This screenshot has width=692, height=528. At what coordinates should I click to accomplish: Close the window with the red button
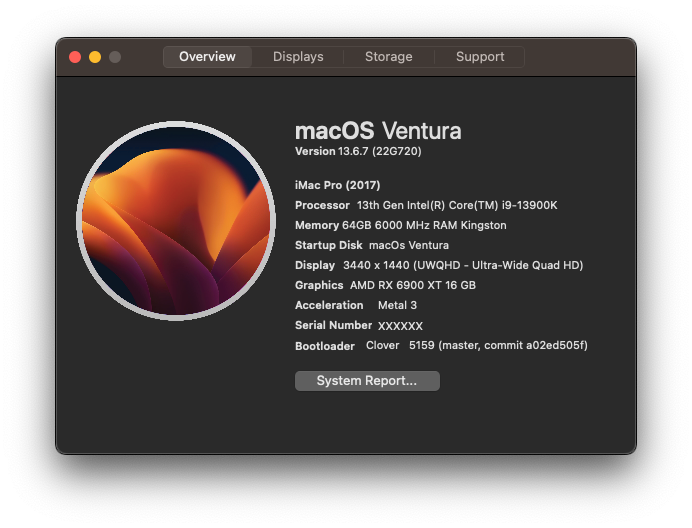point(75,57)
